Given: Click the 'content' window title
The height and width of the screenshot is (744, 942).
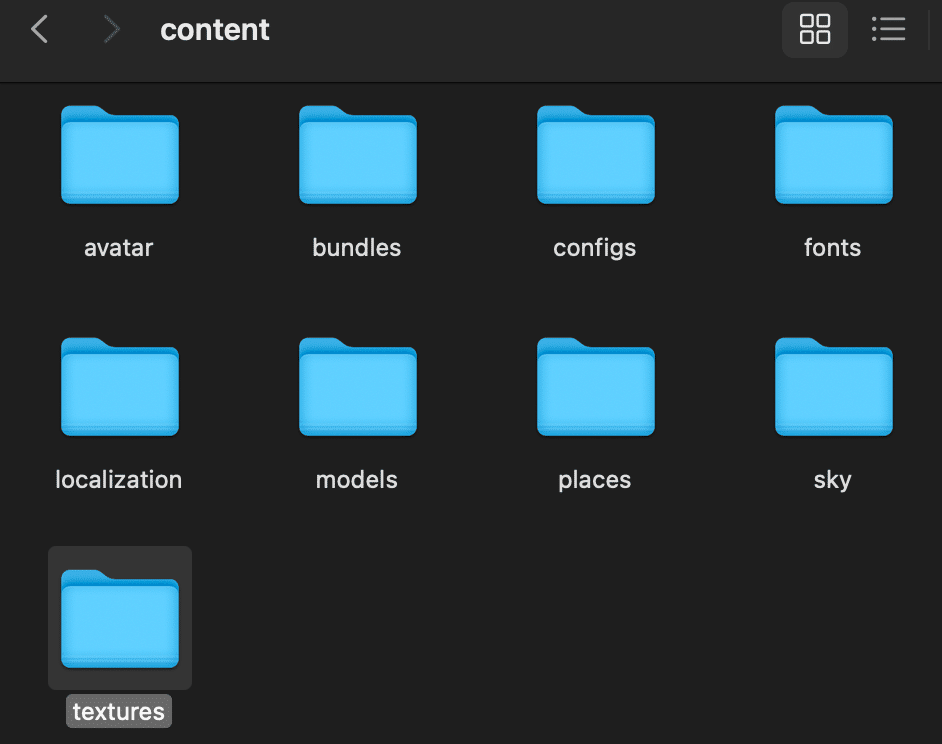Looking at the screenshot, I should point(215,30).
